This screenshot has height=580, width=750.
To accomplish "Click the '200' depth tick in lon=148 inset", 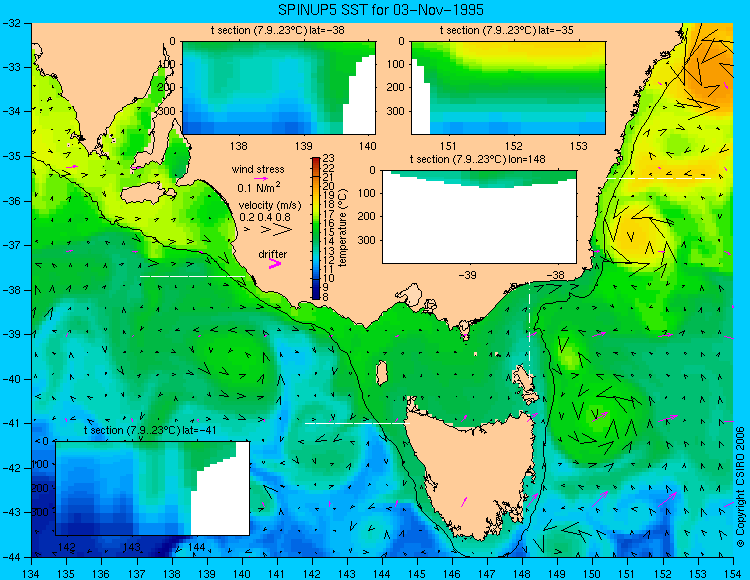I will click(x=368, y=217).
